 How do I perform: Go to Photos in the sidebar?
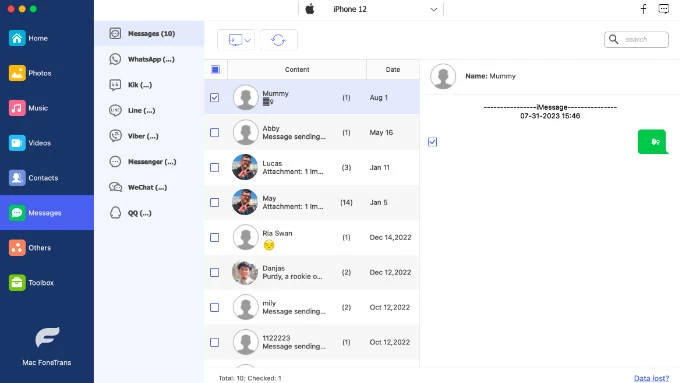tap(47, 73)
